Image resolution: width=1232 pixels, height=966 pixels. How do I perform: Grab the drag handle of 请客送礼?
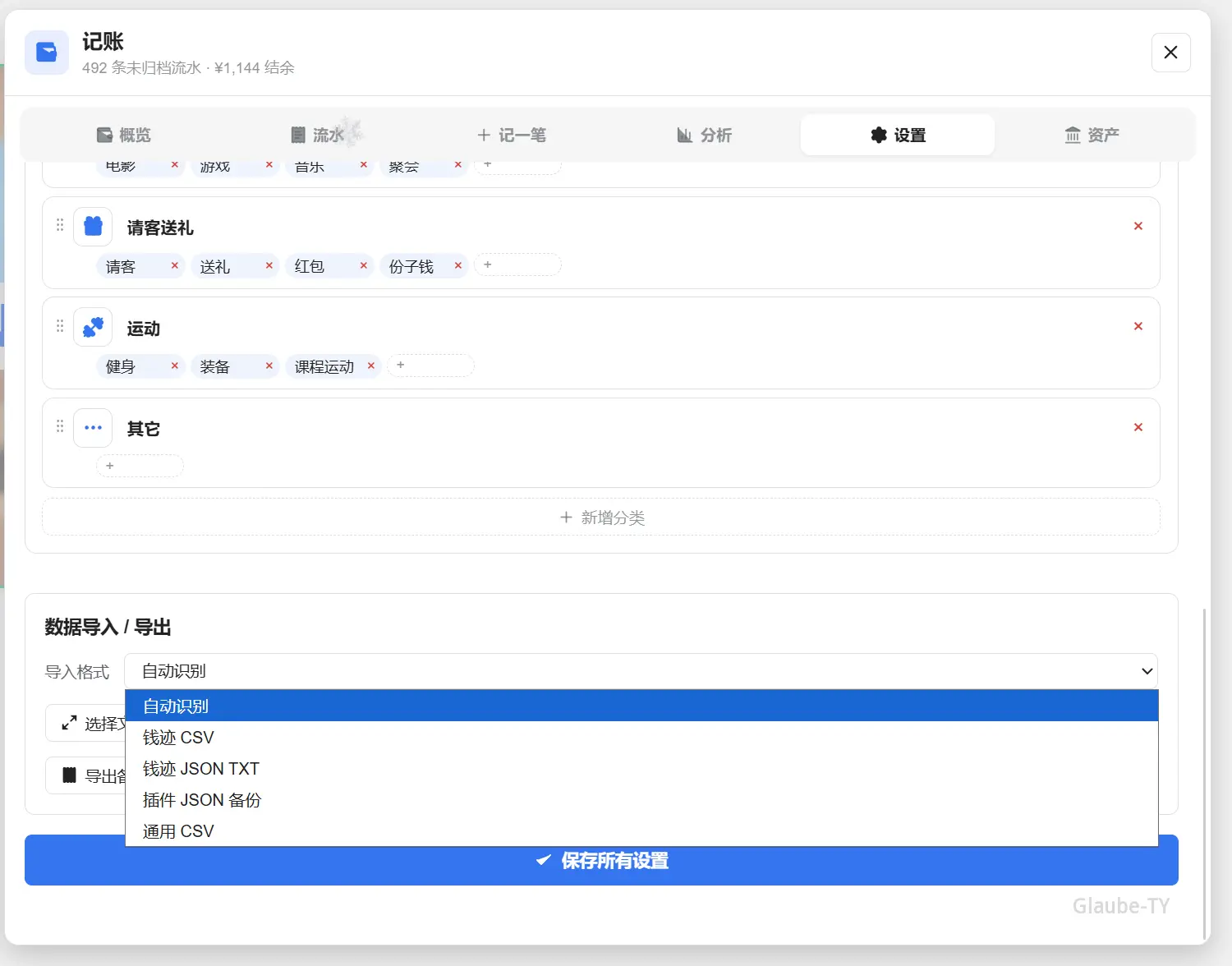click(60, 225)
